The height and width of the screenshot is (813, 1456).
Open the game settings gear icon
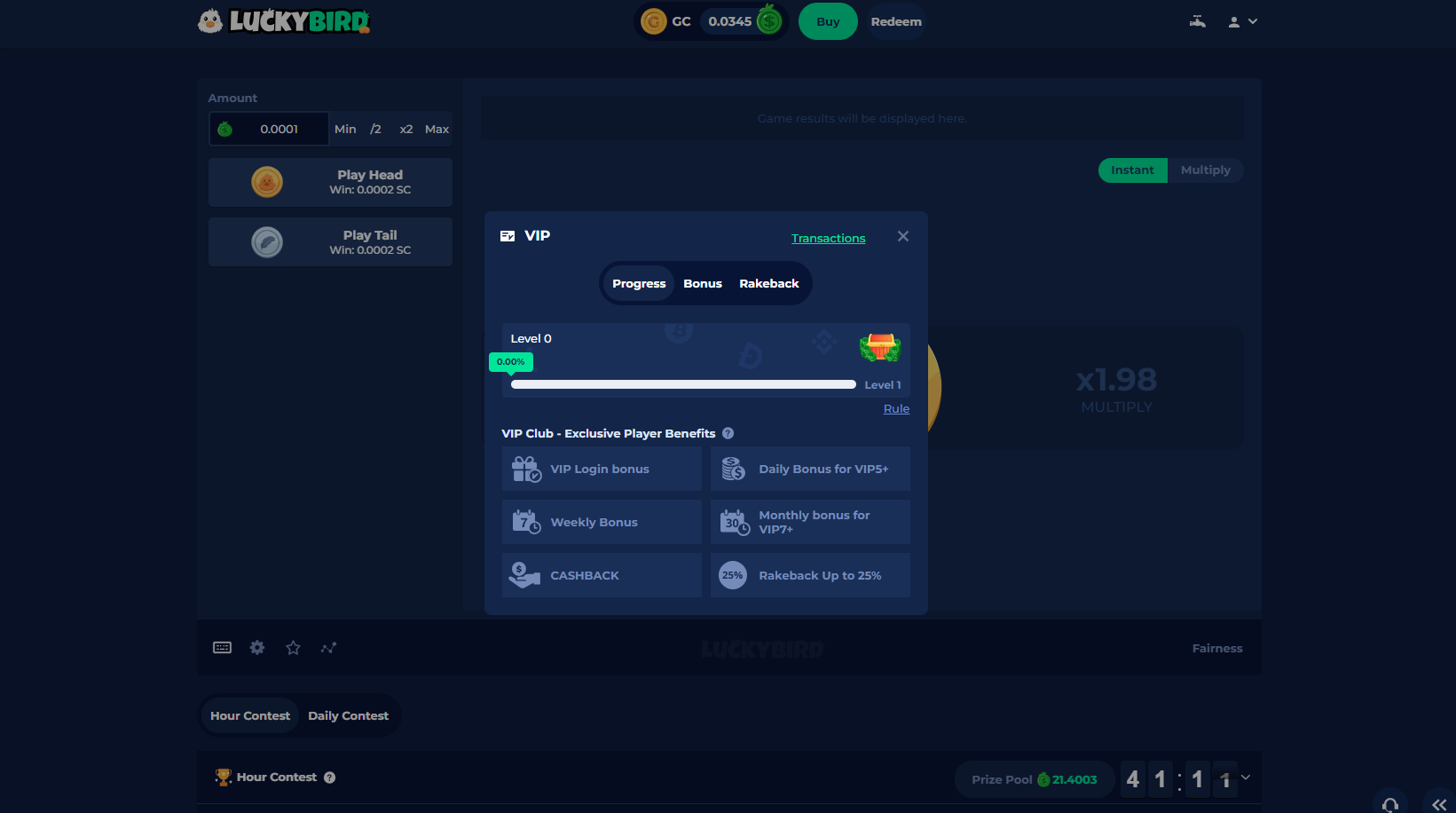tap(257, 648)
